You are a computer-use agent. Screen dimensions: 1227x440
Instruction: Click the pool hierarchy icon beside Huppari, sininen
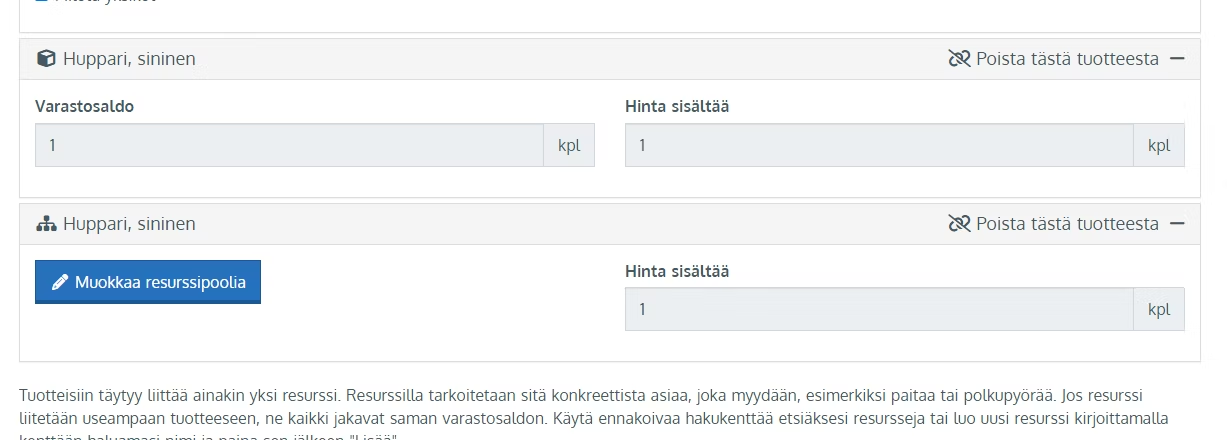46,224
